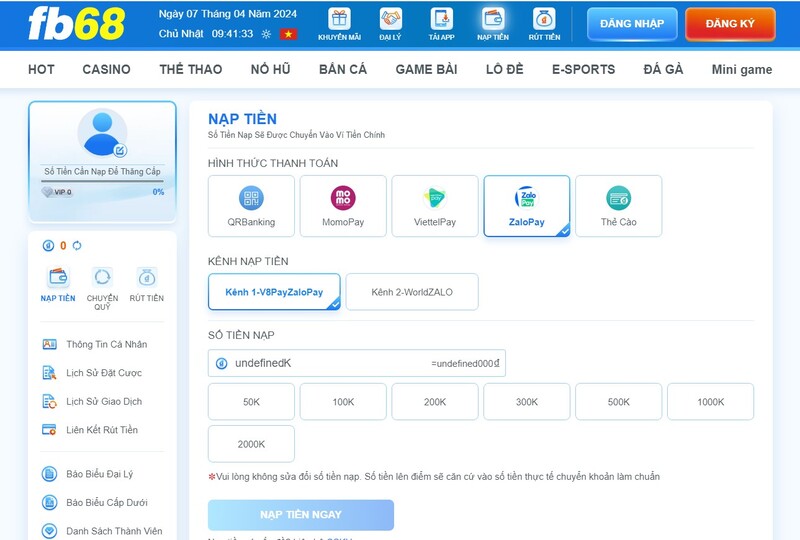The width and height of the screenshot is (800, 540).
Task: Open the Đại Lý handshake icon
Action: 390,19
